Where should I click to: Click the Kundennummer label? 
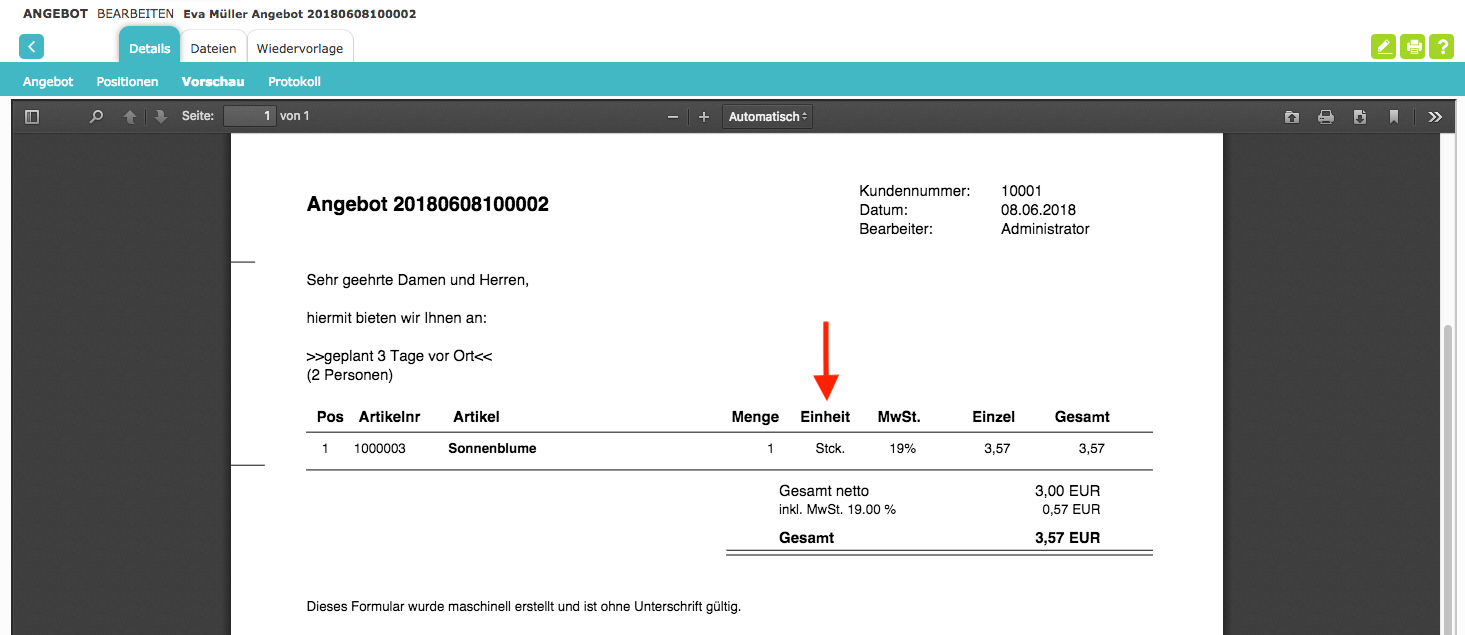pyautogui.click(x=915, y=190)
